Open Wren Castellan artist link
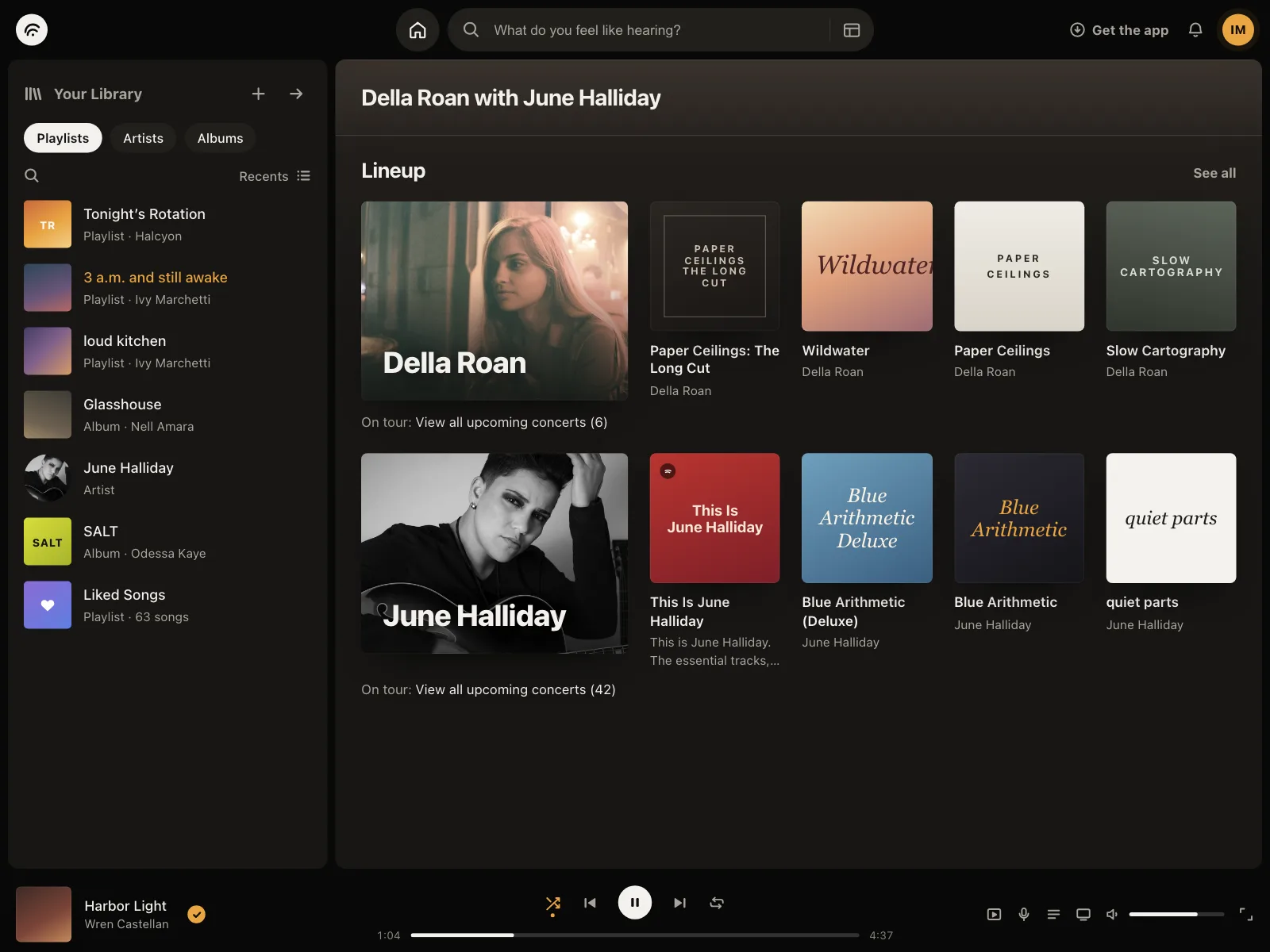The image size is (1270, 952). [126, 924]
